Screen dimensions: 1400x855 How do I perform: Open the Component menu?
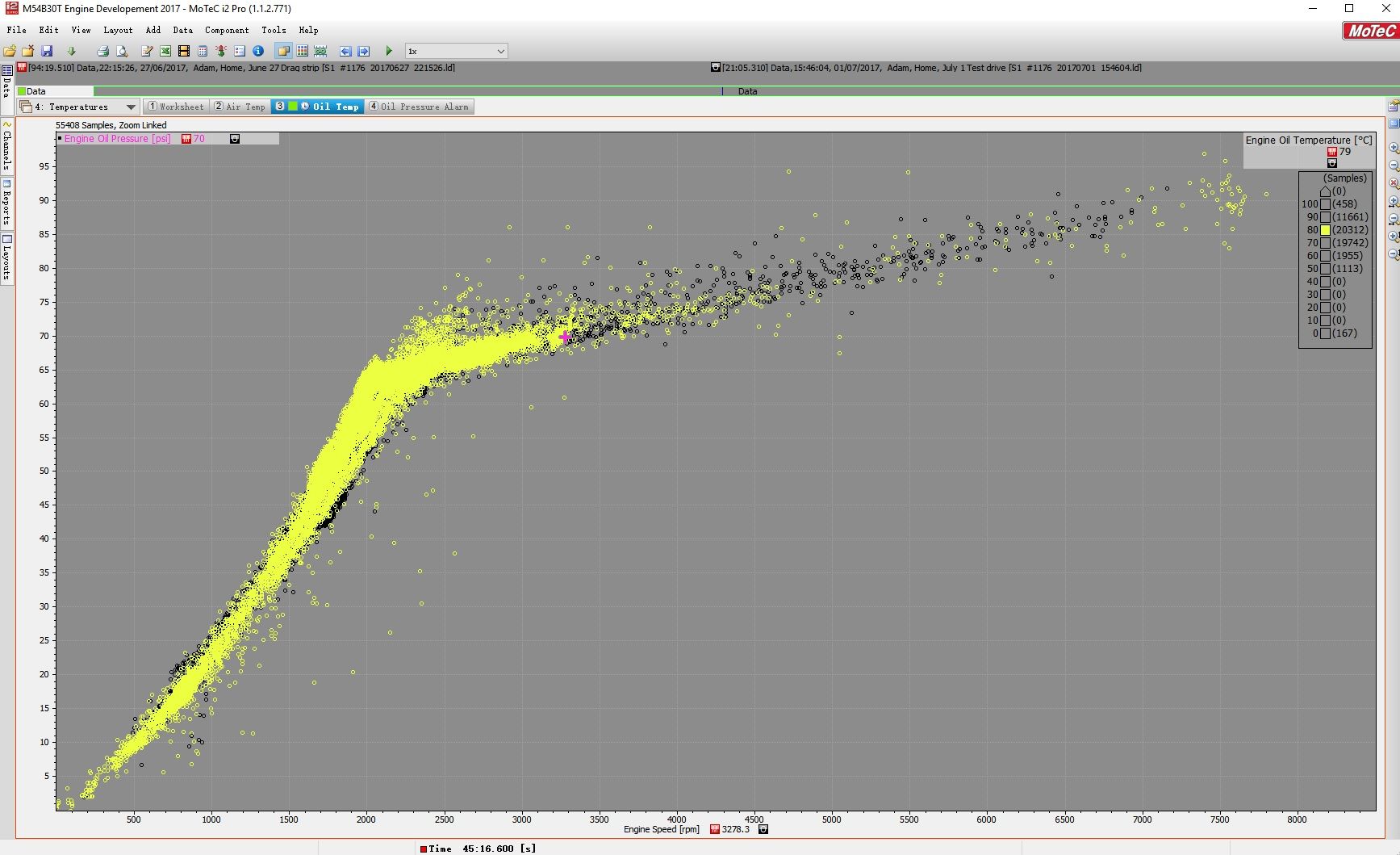pos(227,30)
